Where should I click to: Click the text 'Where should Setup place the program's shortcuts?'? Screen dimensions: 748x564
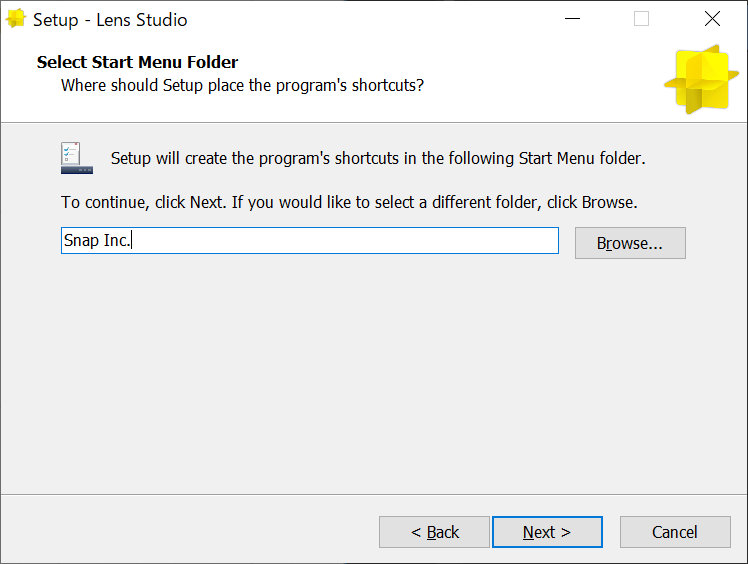click(x=242, y=85)
